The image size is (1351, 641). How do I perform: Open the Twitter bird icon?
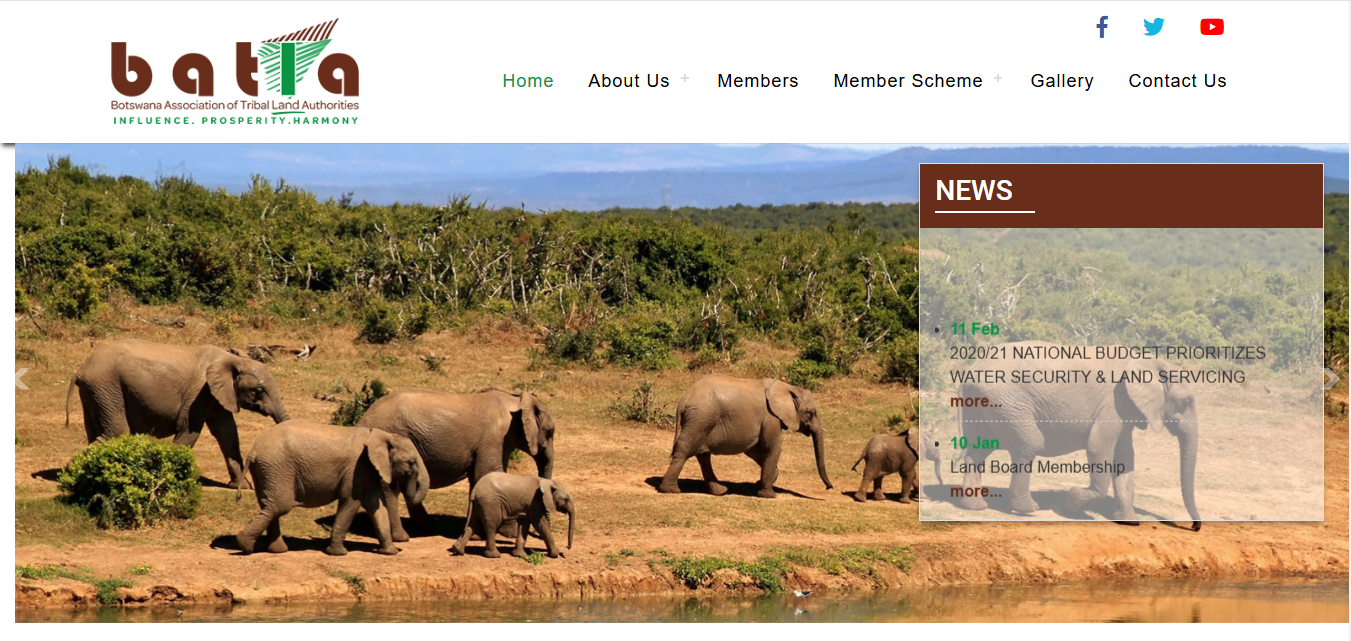click(x=1154, y=27)
